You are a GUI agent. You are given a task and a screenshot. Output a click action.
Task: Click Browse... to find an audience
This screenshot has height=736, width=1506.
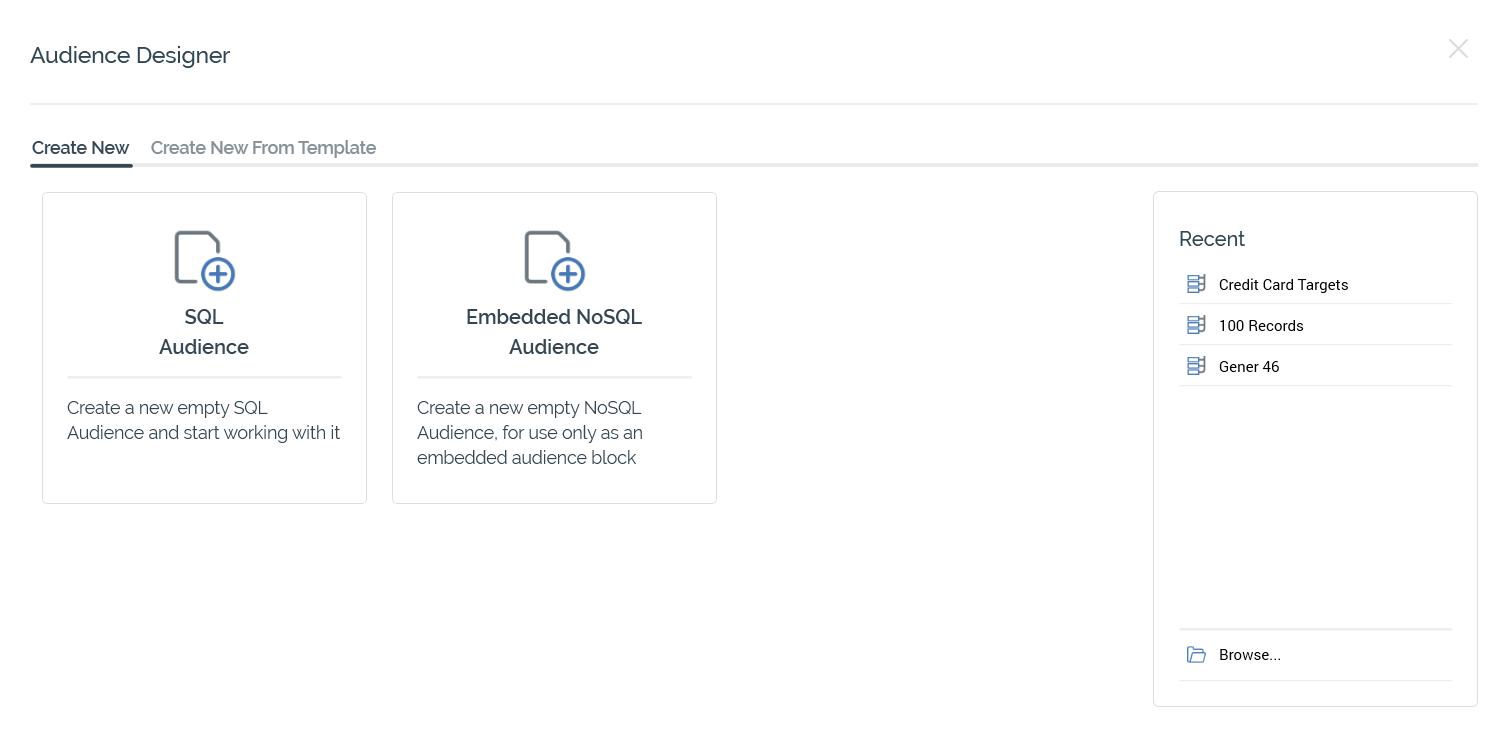(x=1250, y=655)
